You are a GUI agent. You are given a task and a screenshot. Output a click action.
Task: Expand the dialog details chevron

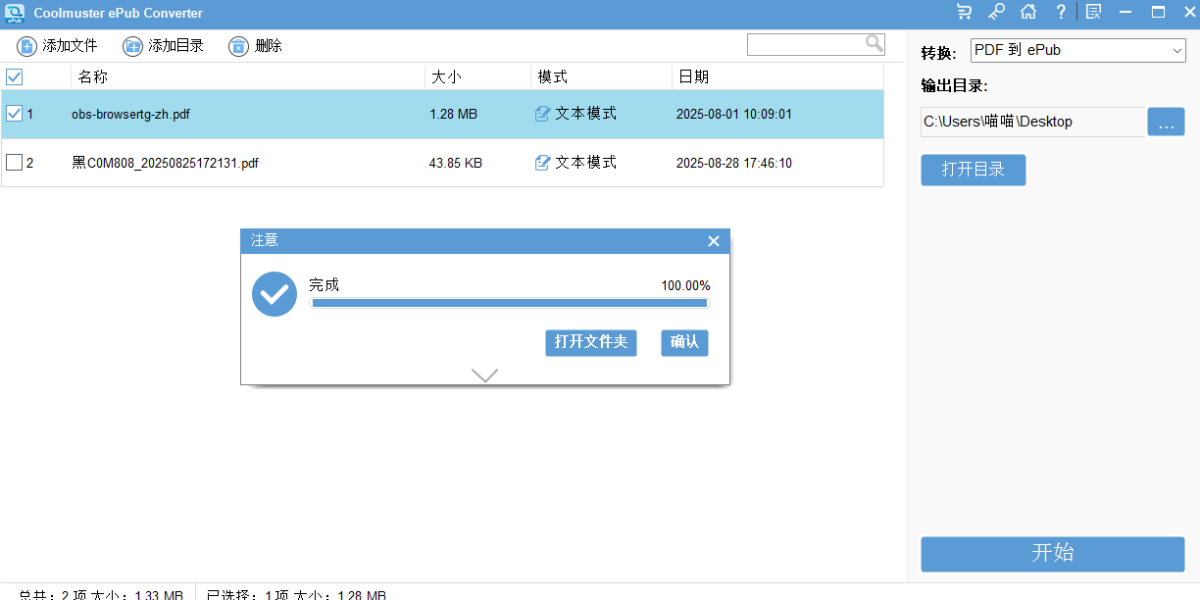pyautogui.click(x=485, y=375)
